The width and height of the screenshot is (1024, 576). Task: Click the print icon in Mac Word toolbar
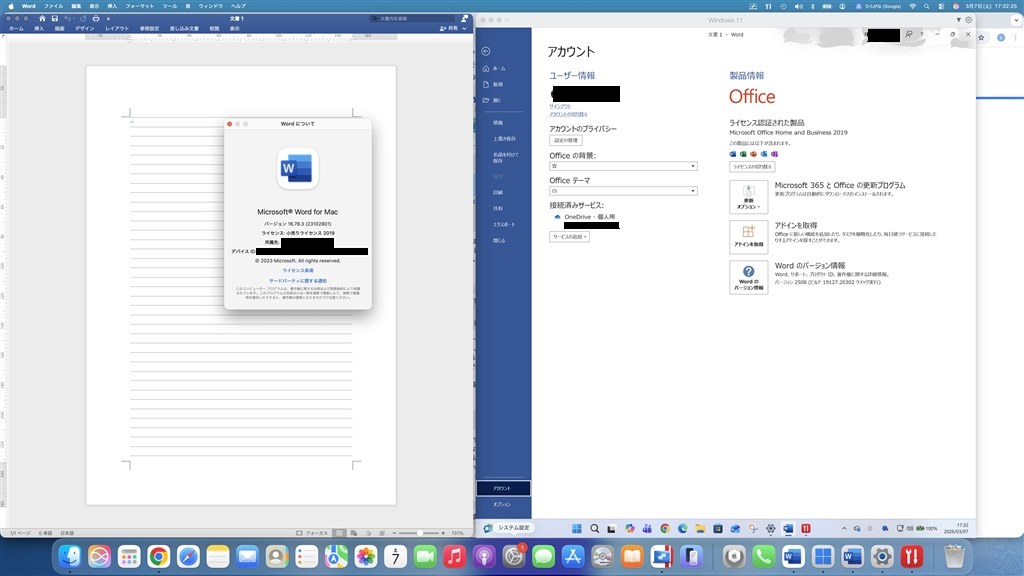click(x=96, y=18)
